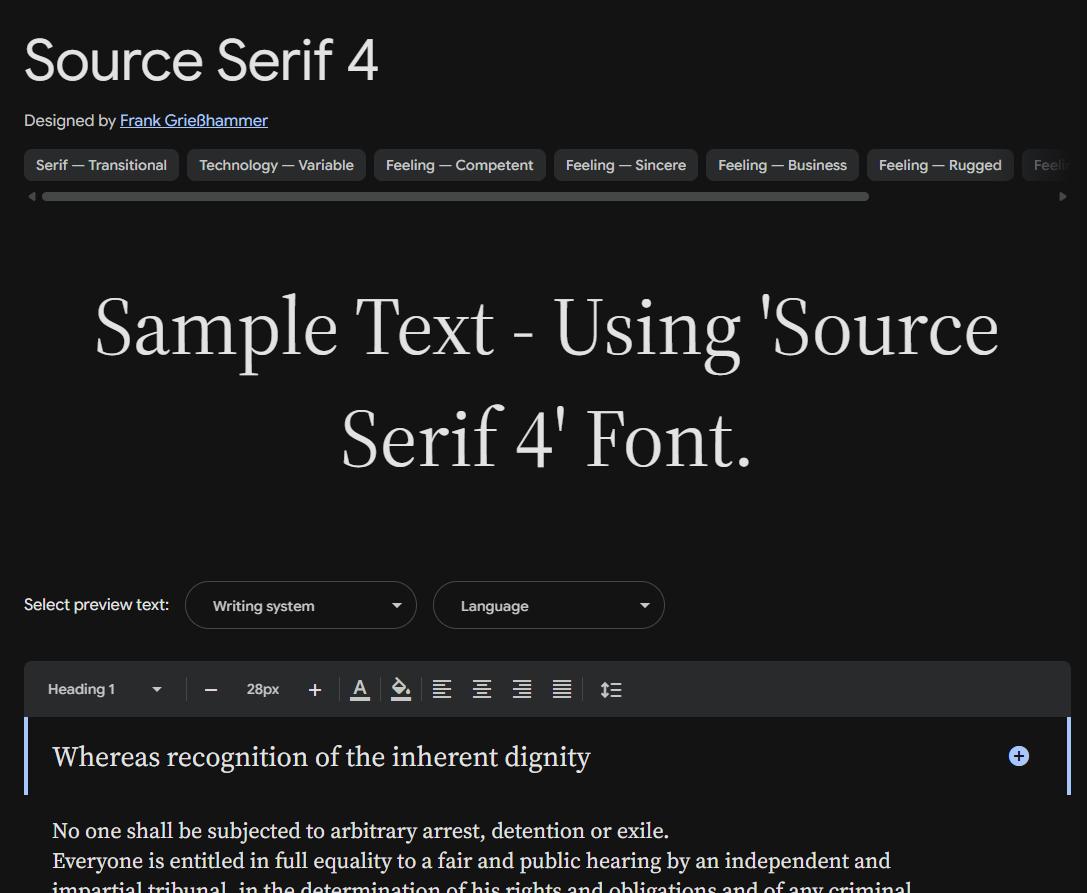Select the Feeling — Competent tag
Image resolution: width=1087 pixels, height=893 pixels.
[460, 165]
